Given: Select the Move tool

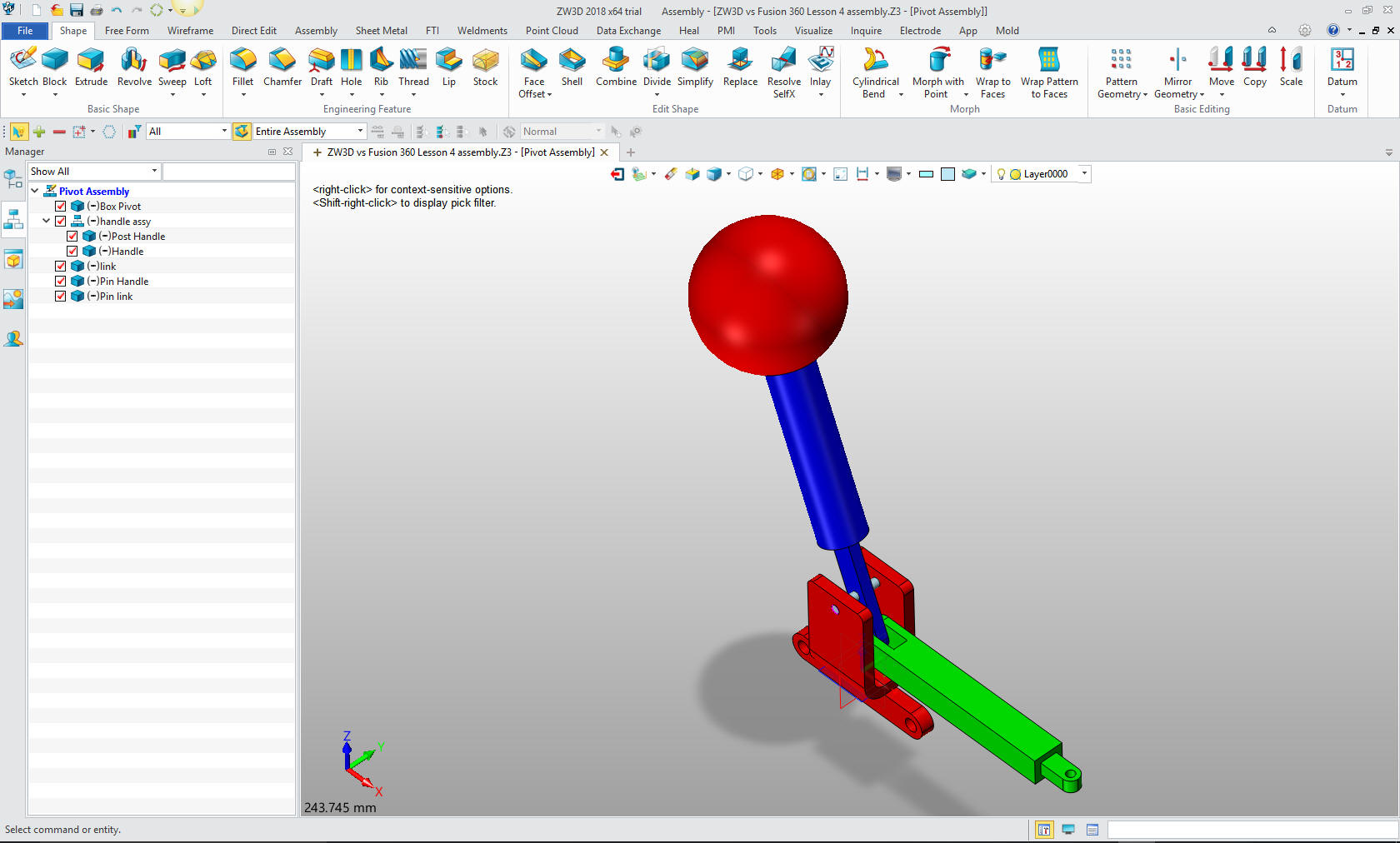Looking at the screenshot, I should click(x=1221, y=67).
